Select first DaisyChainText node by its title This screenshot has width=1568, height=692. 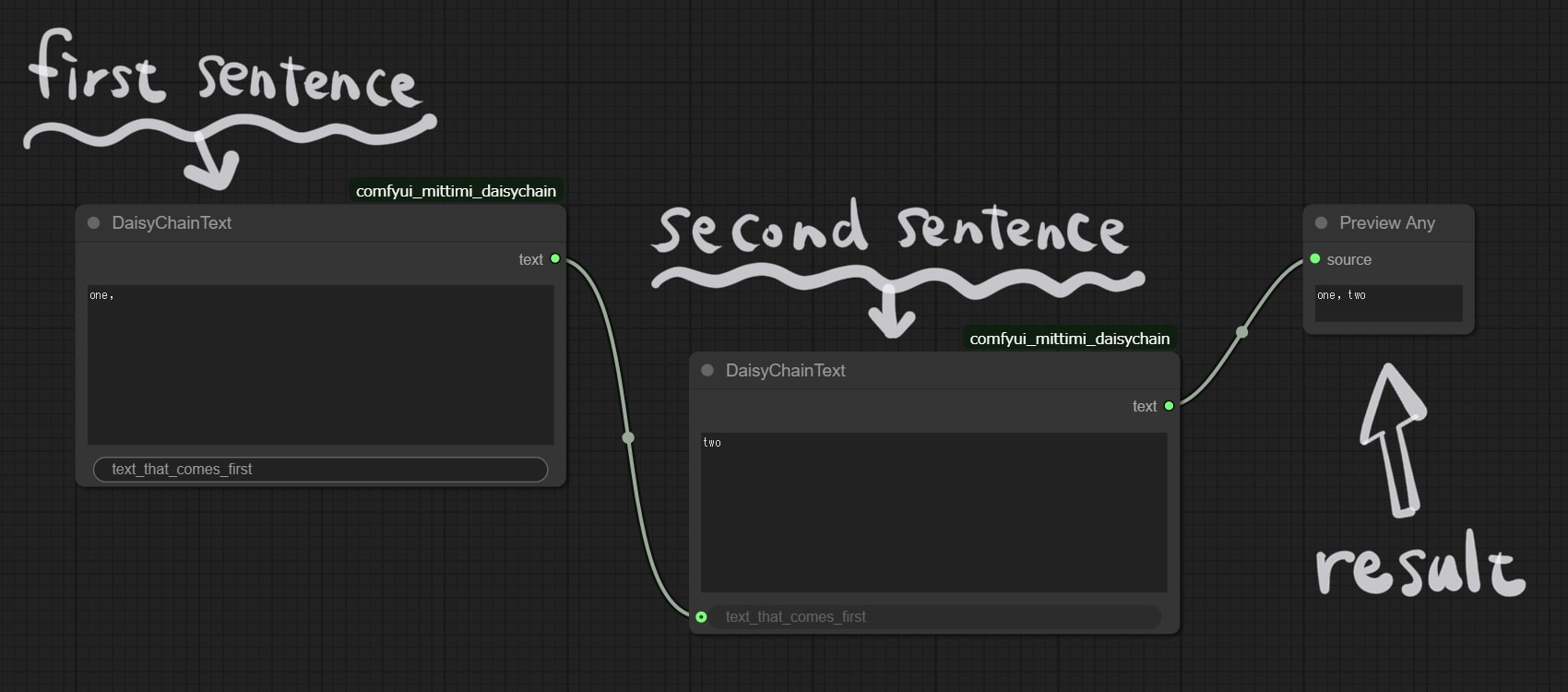click(172, 222)
